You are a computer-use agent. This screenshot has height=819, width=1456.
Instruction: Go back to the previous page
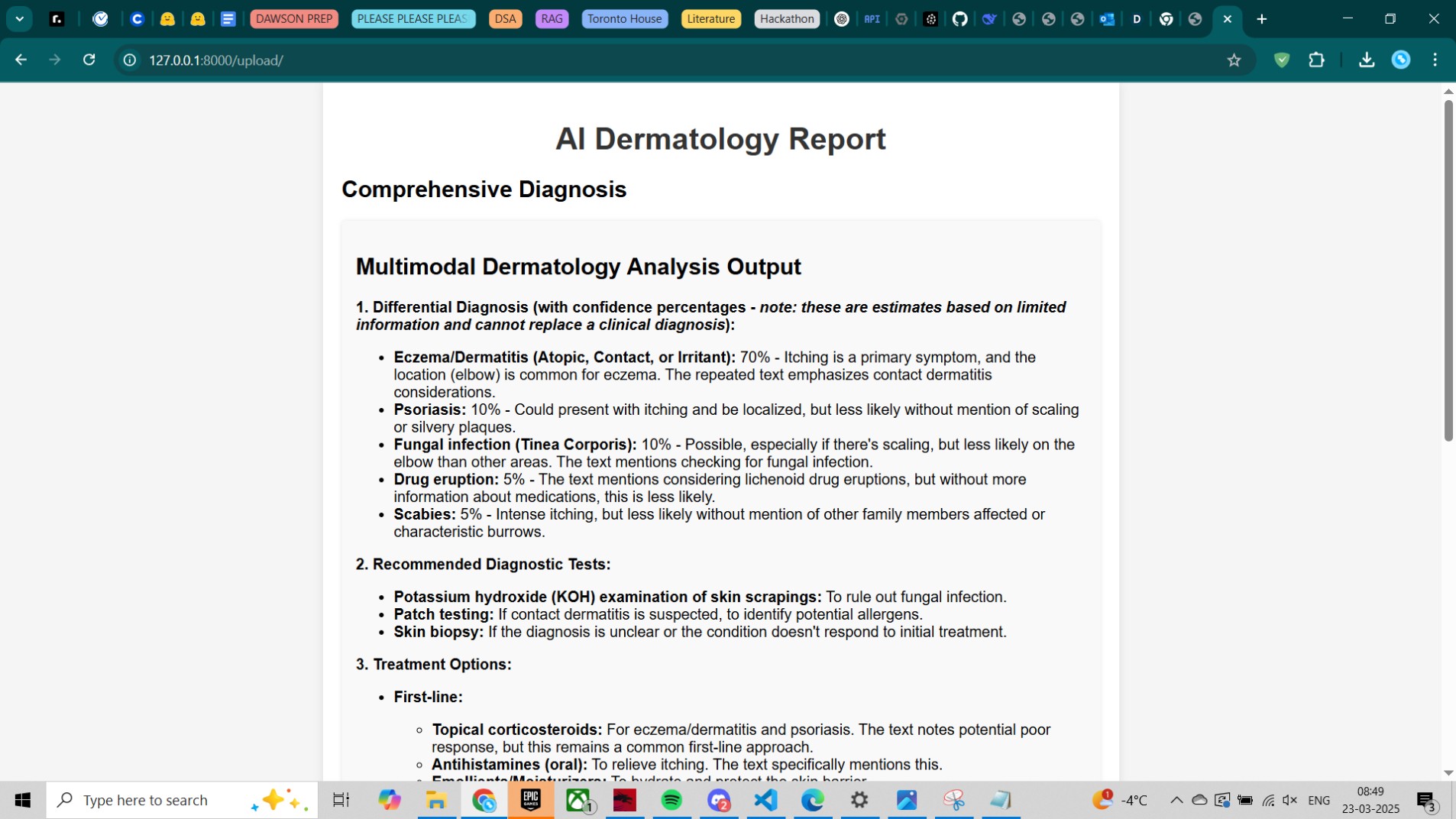coord(21,60)
